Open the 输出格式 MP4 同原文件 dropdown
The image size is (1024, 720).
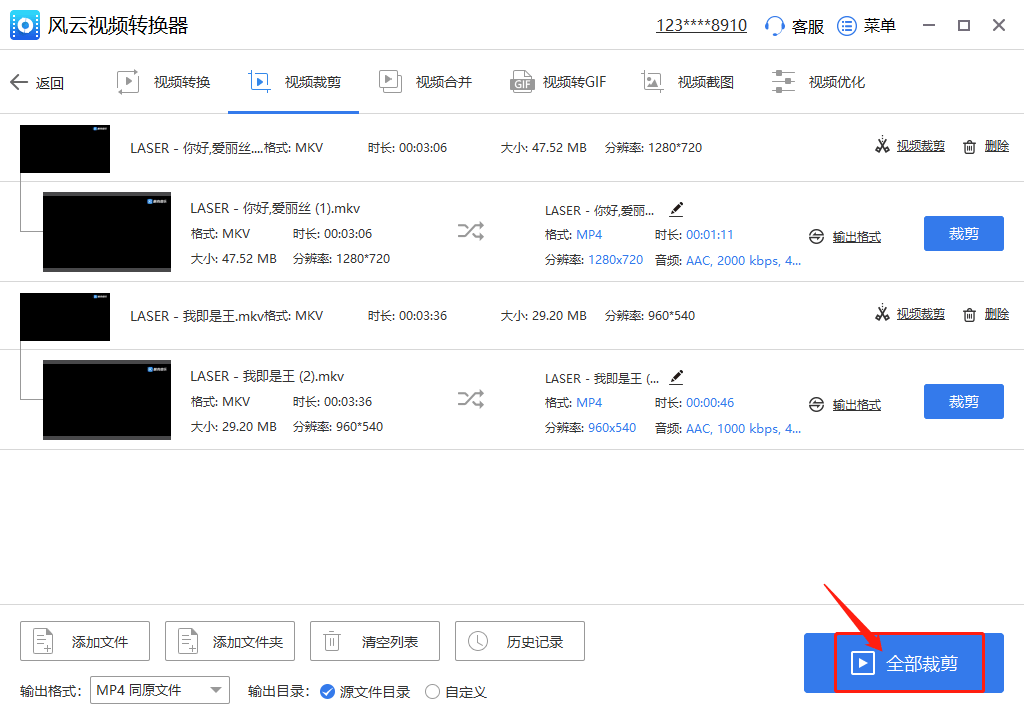coord(160,690)
